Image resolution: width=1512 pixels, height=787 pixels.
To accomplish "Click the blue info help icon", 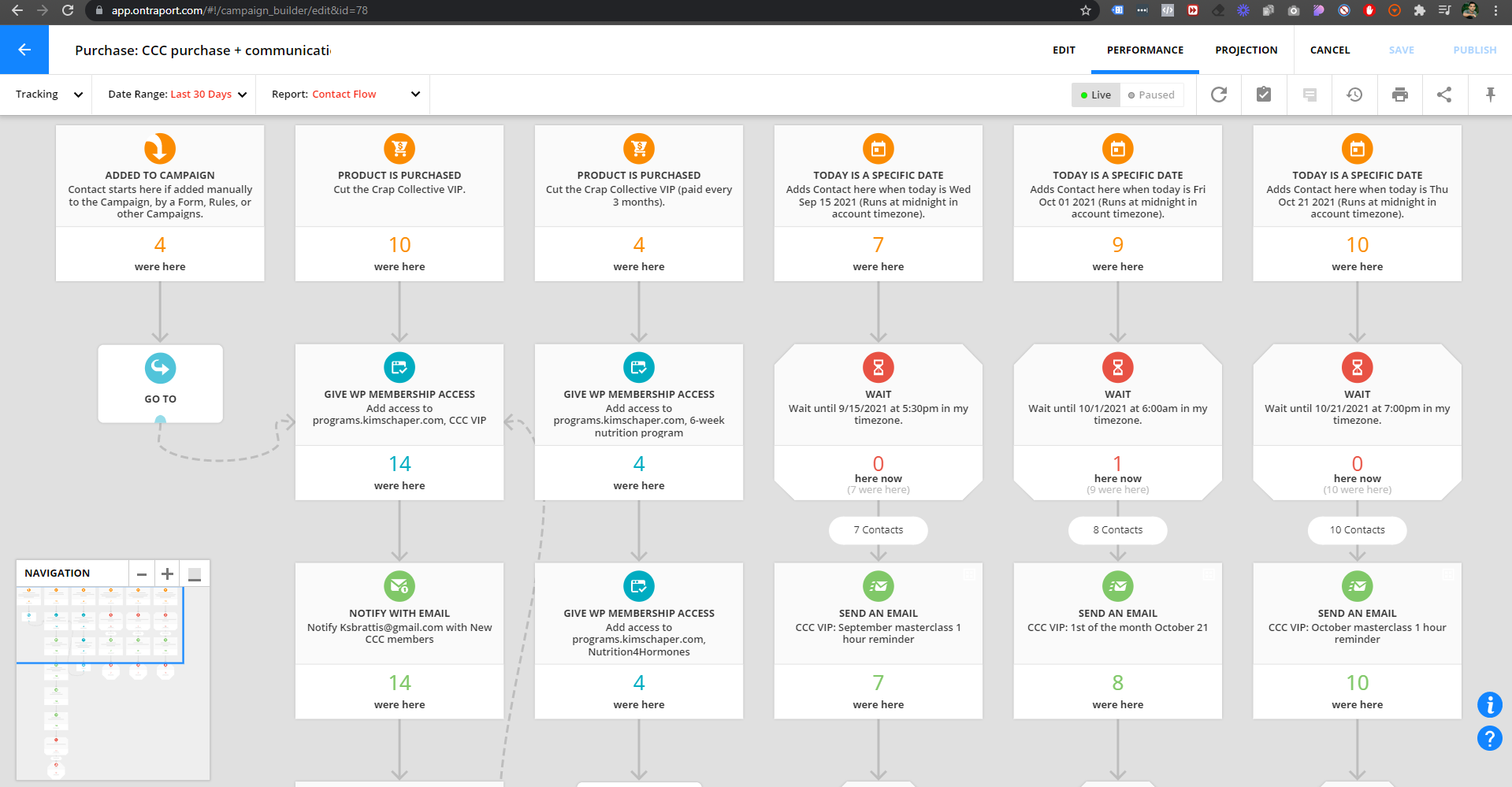I will point(1490,704).
